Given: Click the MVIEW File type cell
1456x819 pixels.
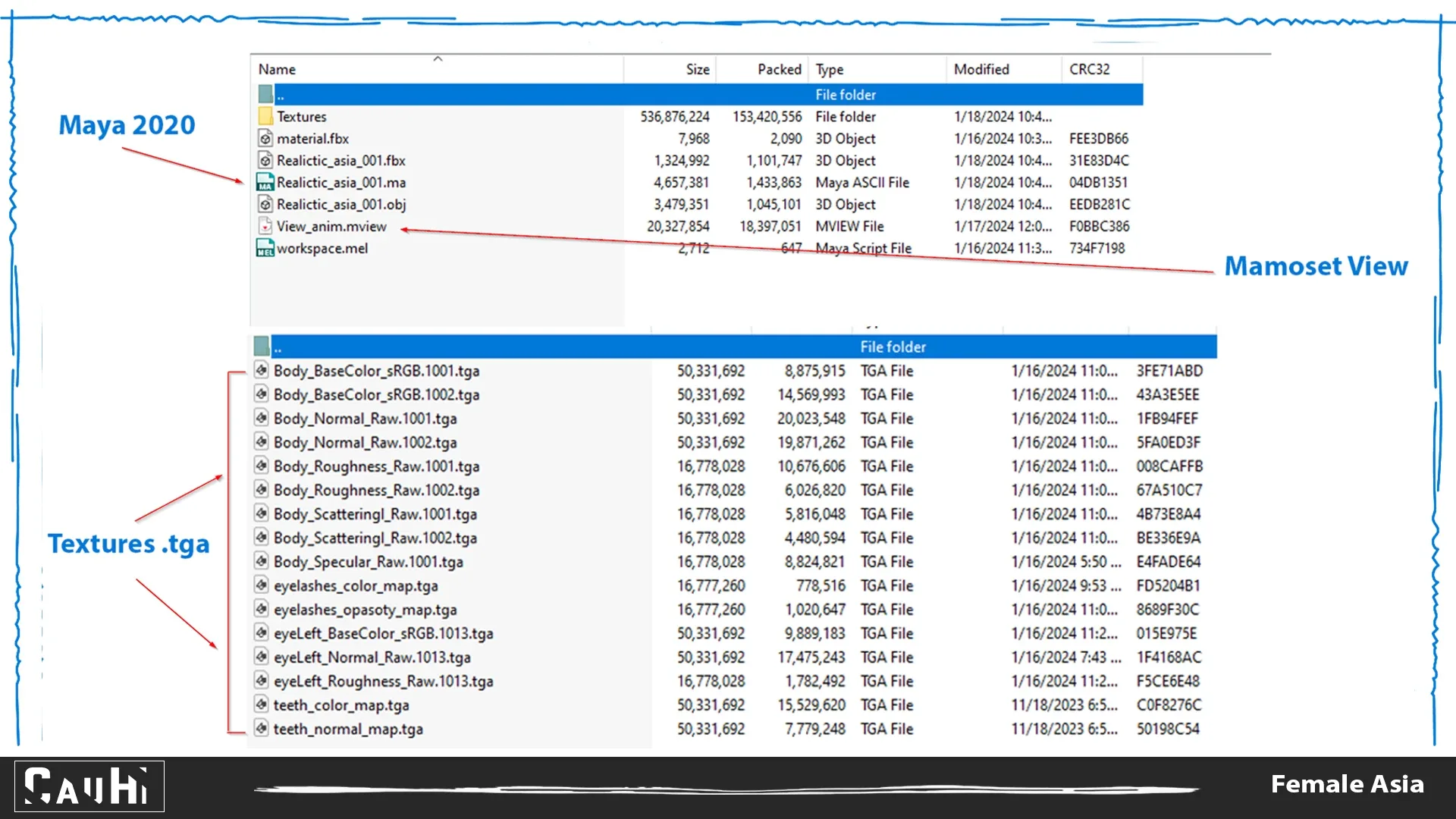Looking at the screenshot, I should pyautogui.click(x=849, y=226).
